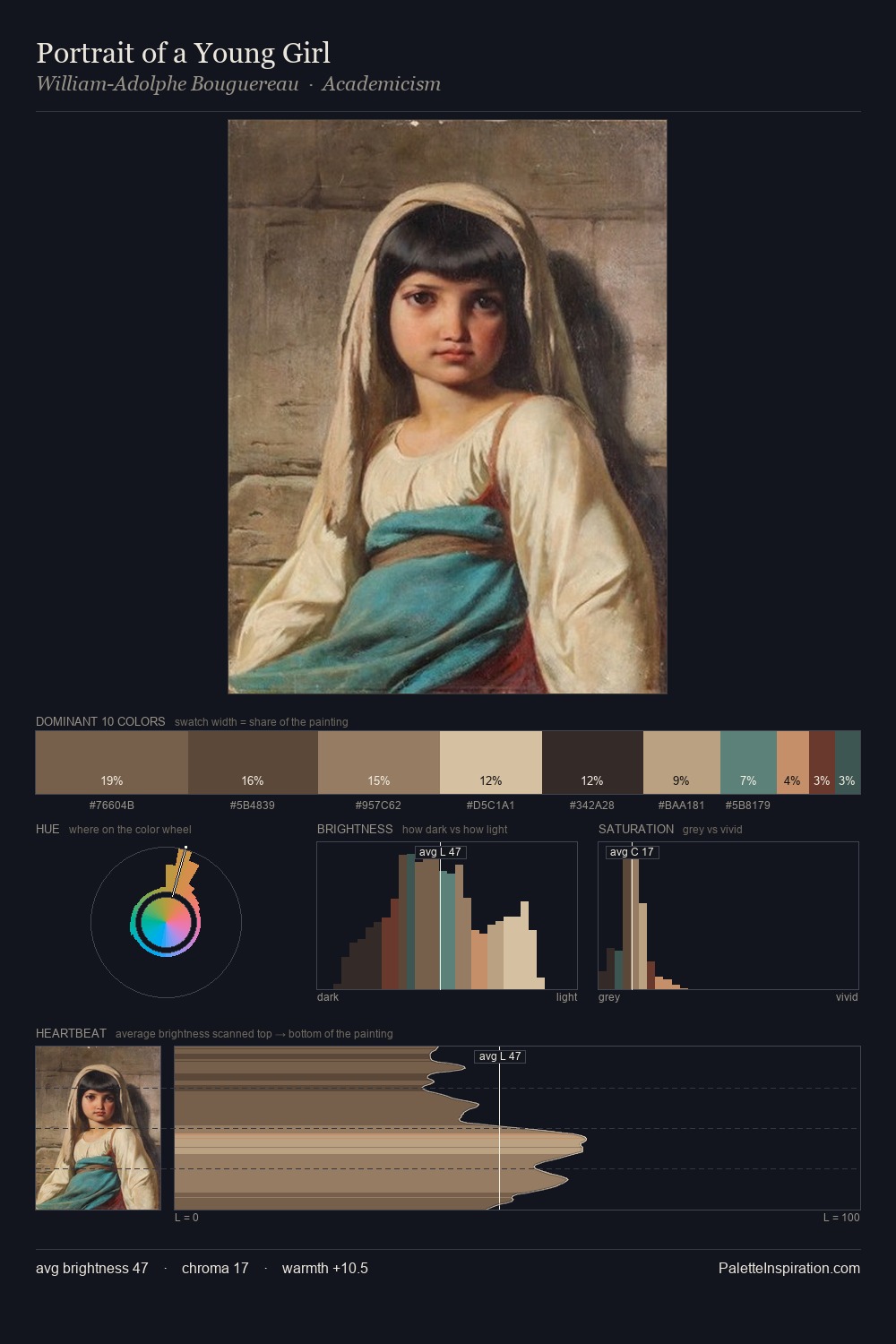Click the DOMINANT 10 COLORS heading
896x1344 pixels.
(100, 721)
